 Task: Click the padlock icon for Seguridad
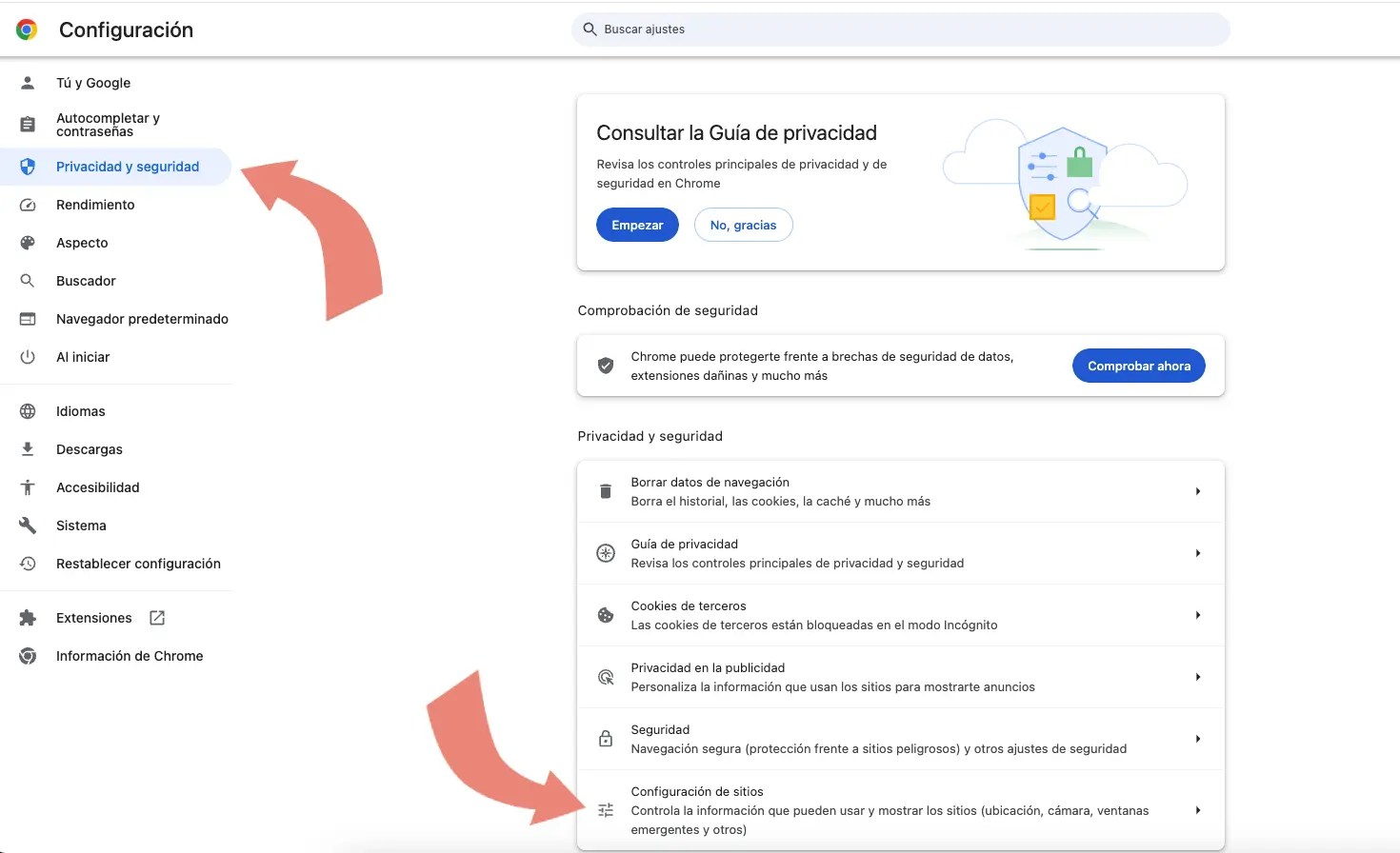pyautogui.click(x=606, y=739)
